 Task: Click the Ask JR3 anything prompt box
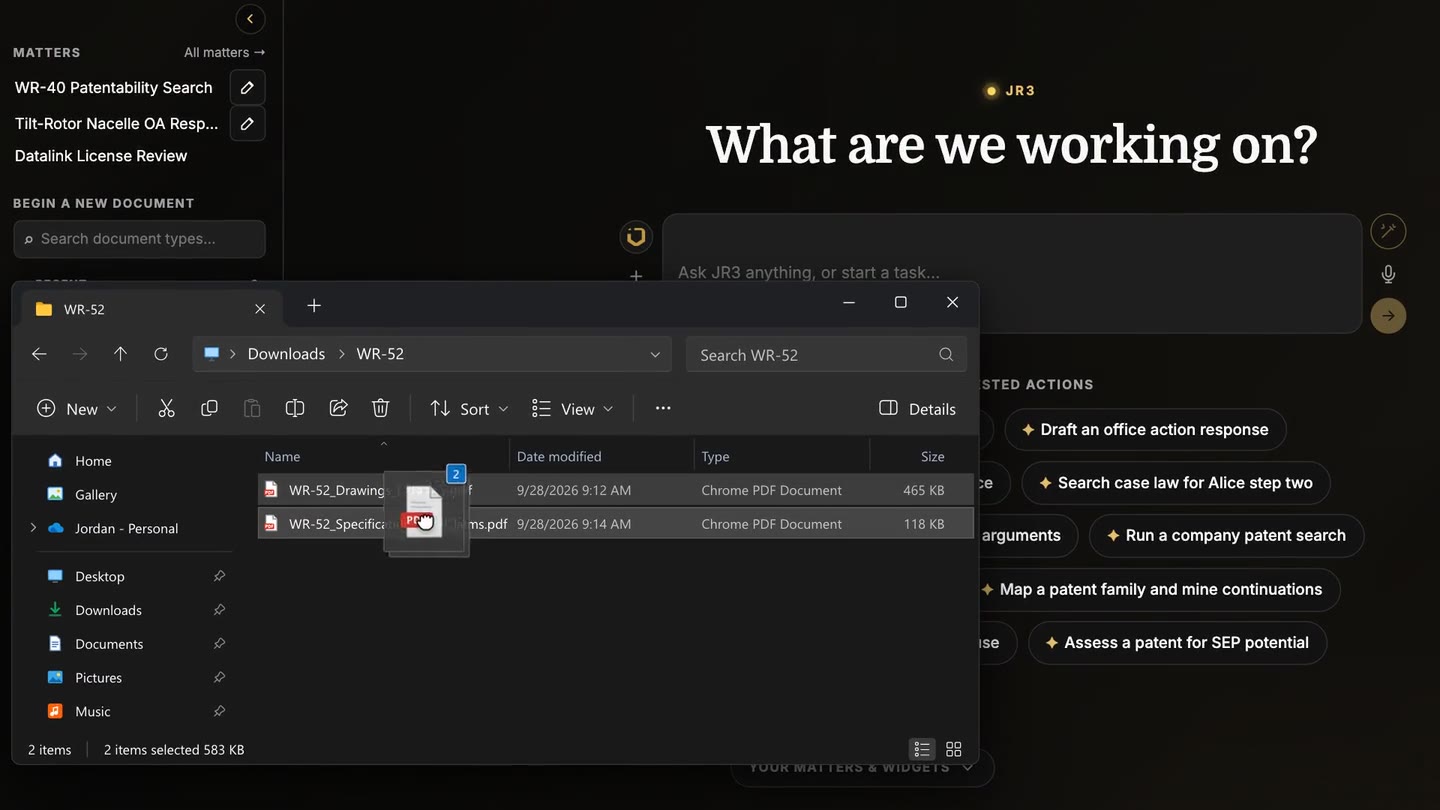[1012, 273]
